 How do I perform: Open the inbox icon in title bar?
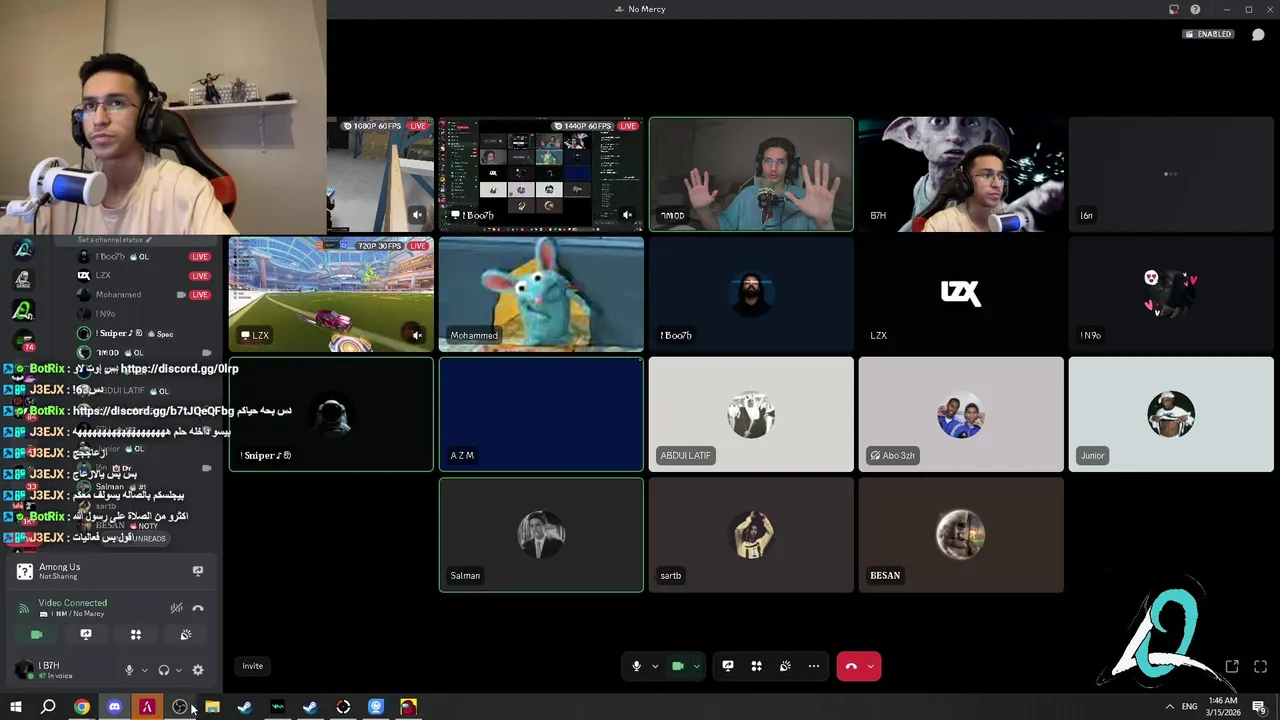(x=1174, y=9)
